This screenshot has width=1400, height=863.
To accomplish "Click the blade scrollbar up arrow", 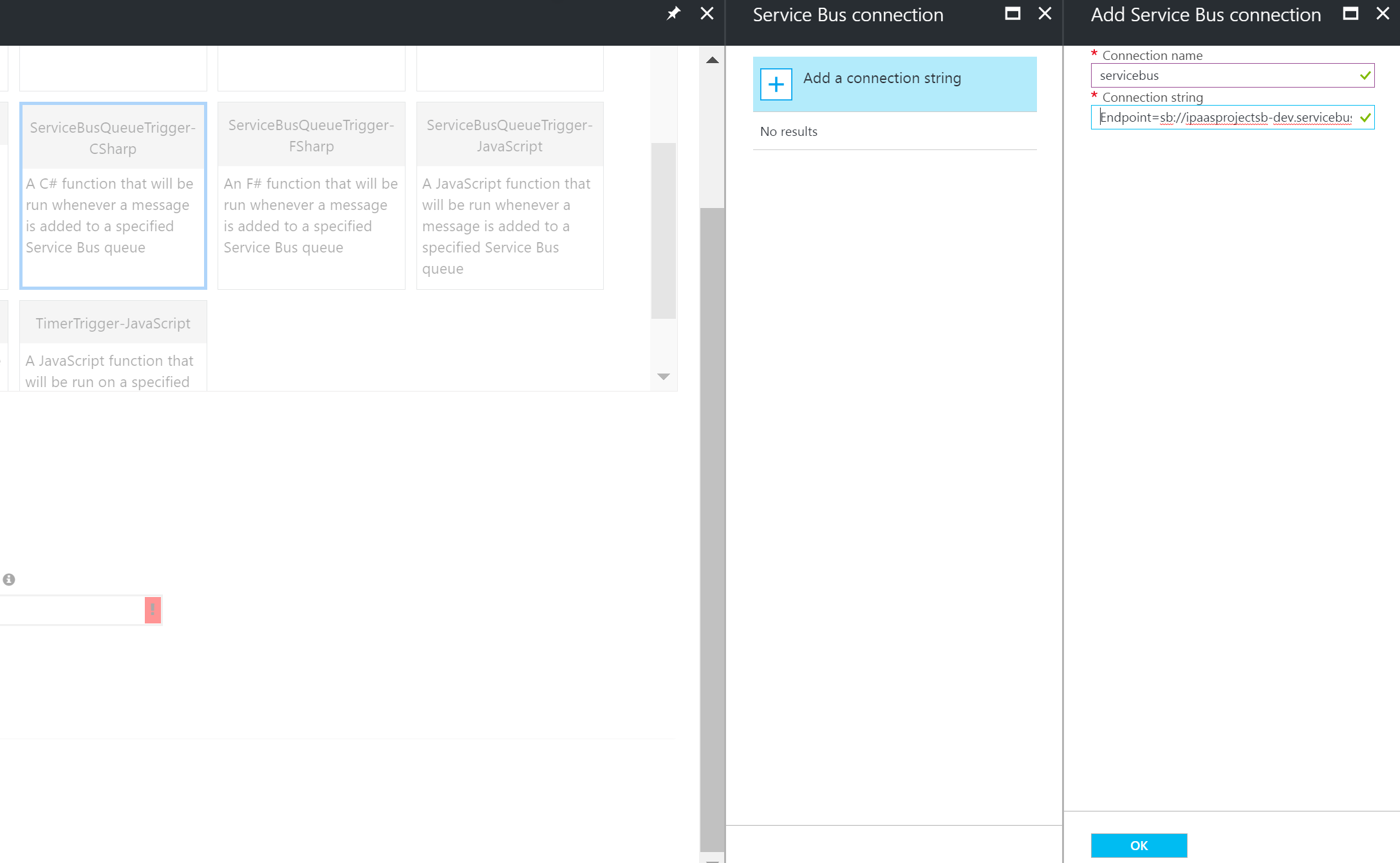I will pyautogui.click(x=712, y=61).
